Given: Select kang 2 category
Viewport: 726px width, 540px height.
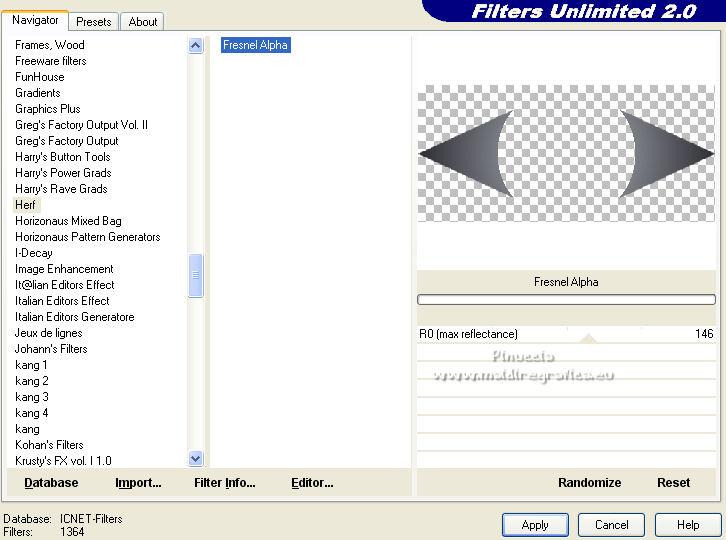Looking at the screenshot, I should click(31, 381).
